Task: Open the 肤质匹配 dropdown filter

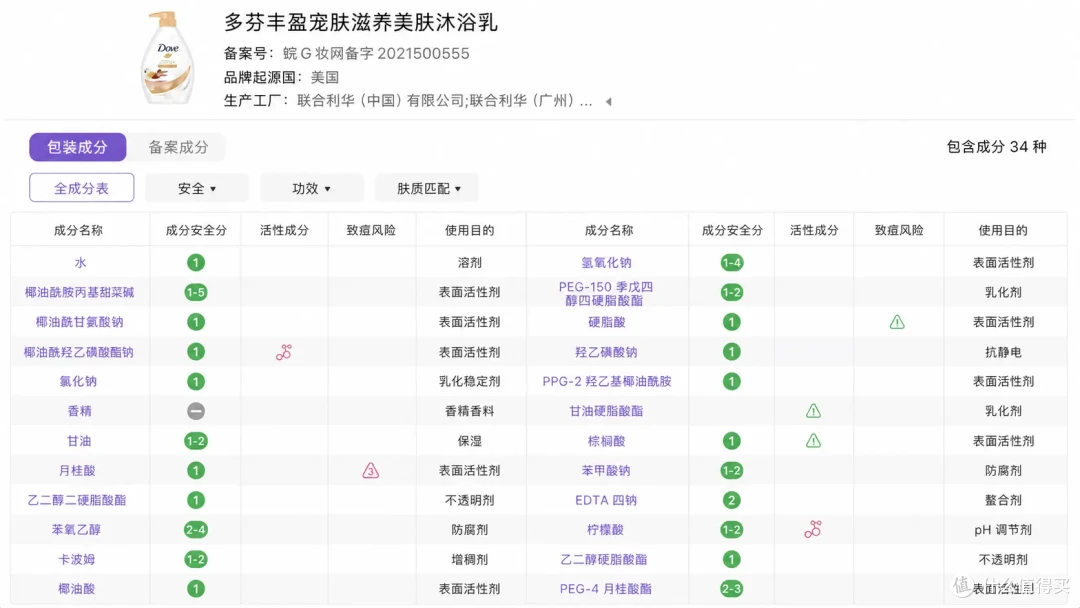Action: (428, 188)
